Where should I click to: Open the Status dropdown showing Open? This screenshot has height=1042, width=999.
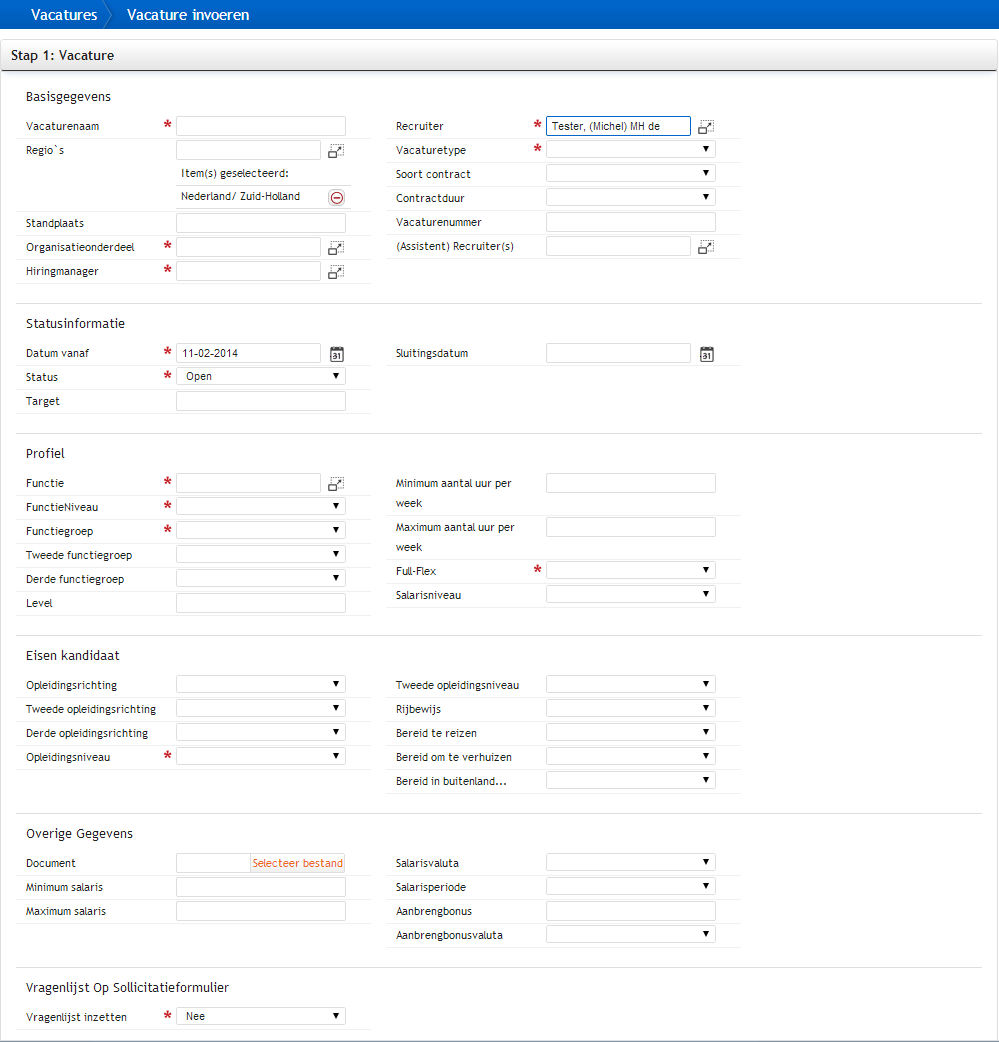coord(261,376)
